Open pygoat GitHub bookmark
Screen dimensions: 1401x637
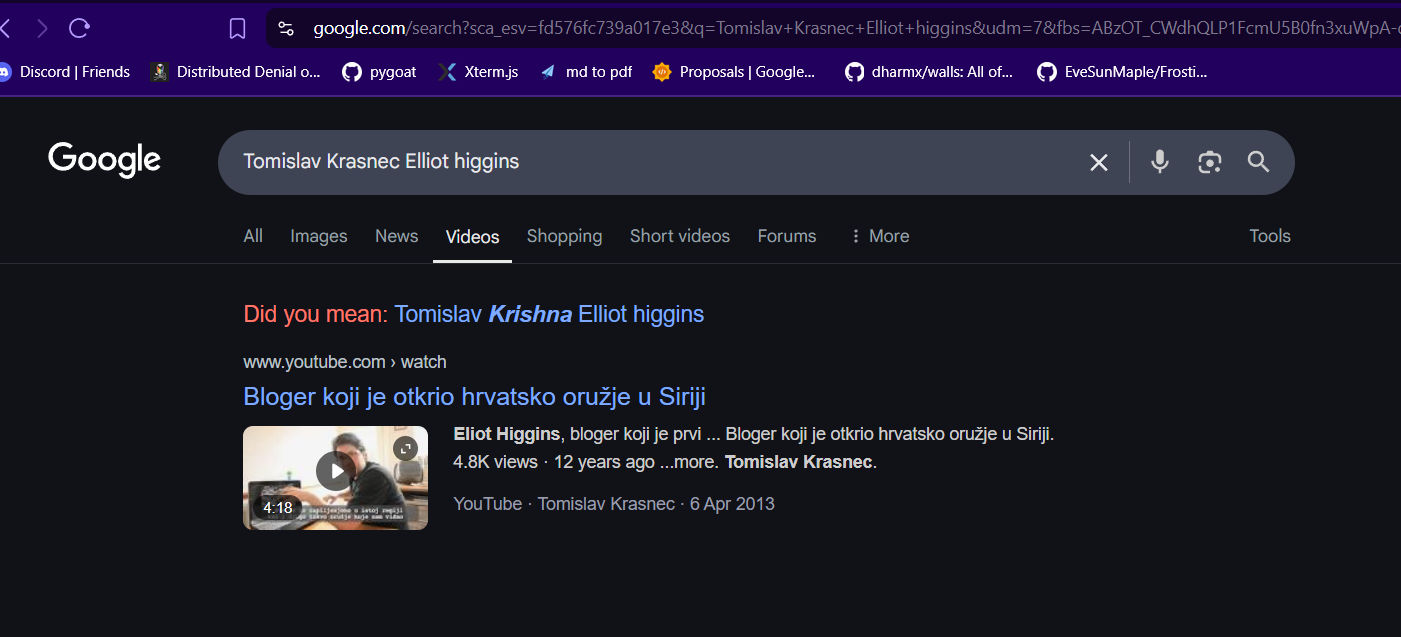coord(380,72)
